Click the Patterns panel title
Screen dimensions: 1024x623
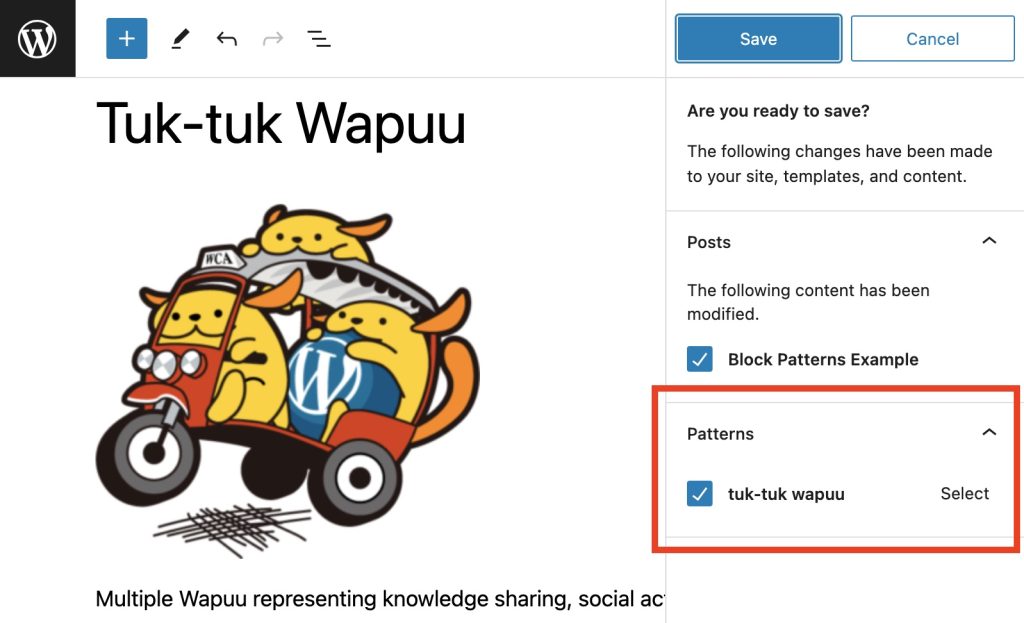pyautogui.click(x=720, y=434)
